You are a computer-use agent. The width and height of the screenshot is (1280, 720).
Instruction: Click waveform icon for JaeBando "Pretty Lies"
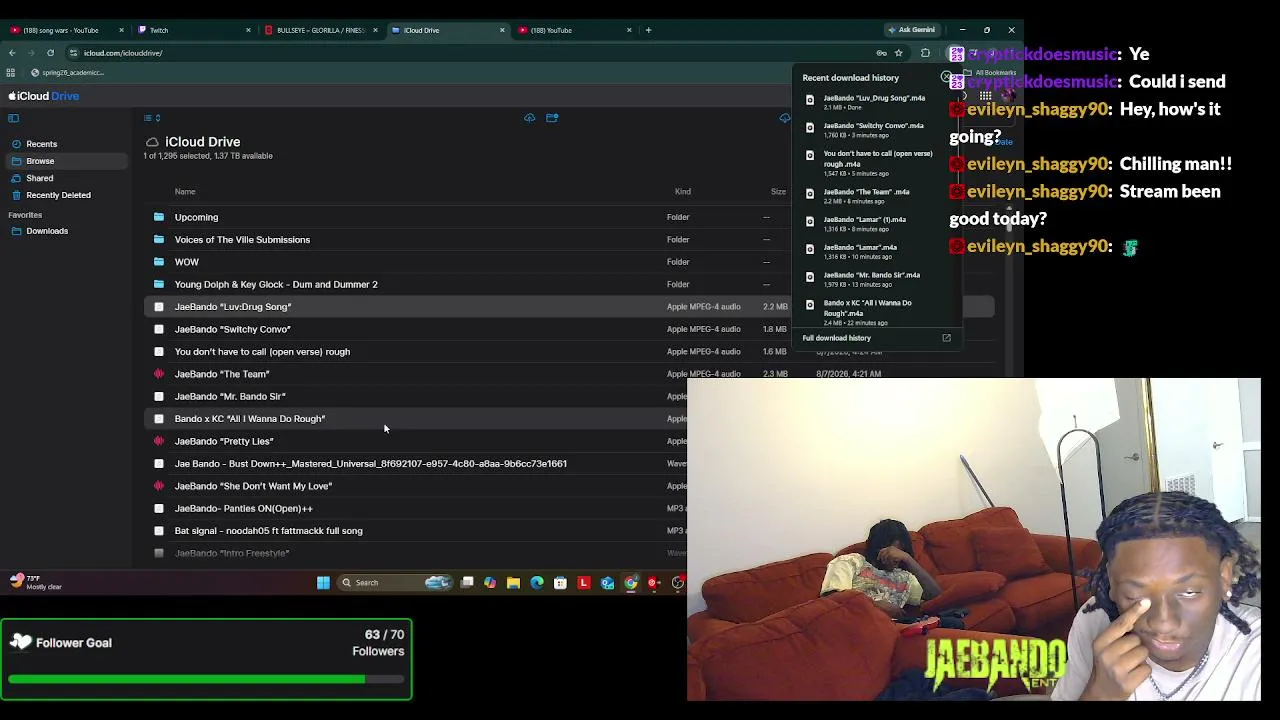(159, 441)
